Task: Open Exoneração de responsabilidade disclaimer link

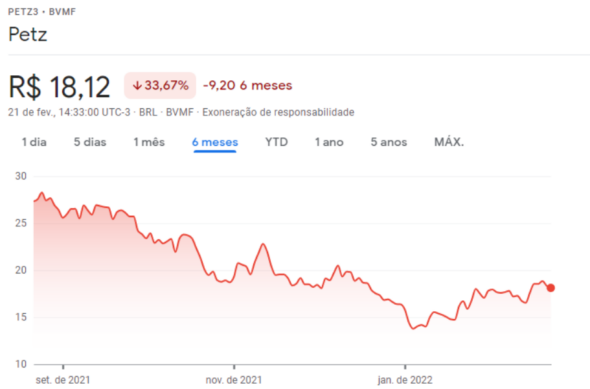Action: pyautogui.click(x=278, y=112)
